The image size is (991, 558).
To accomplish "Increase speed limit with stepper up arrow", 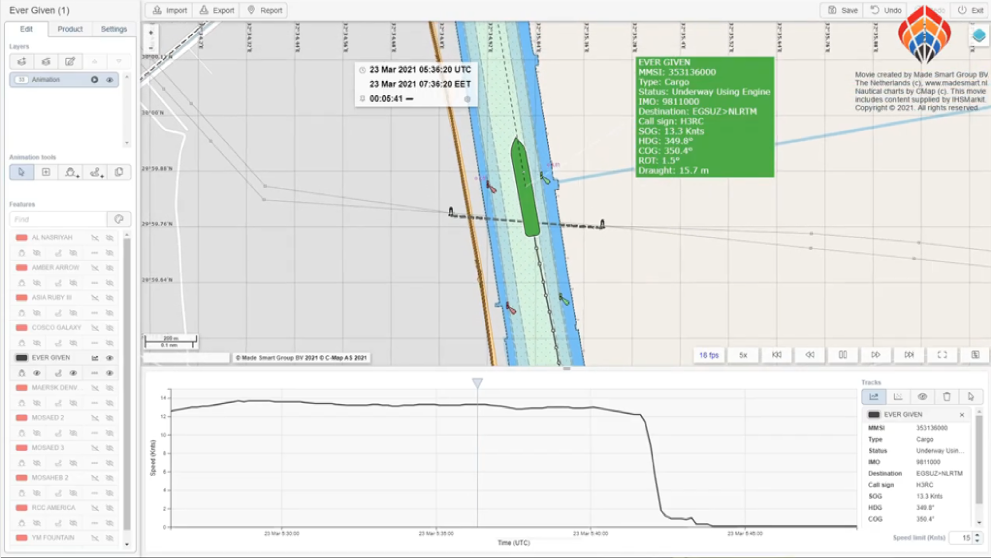I will click(978, 535).
